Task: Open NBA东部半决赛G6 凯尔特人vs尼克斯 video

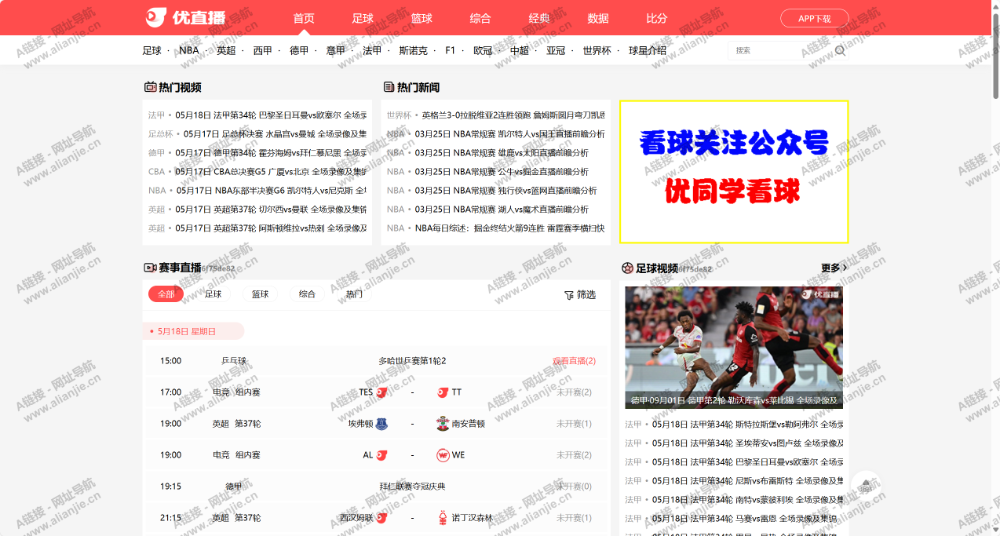Action: pos(272,190)
